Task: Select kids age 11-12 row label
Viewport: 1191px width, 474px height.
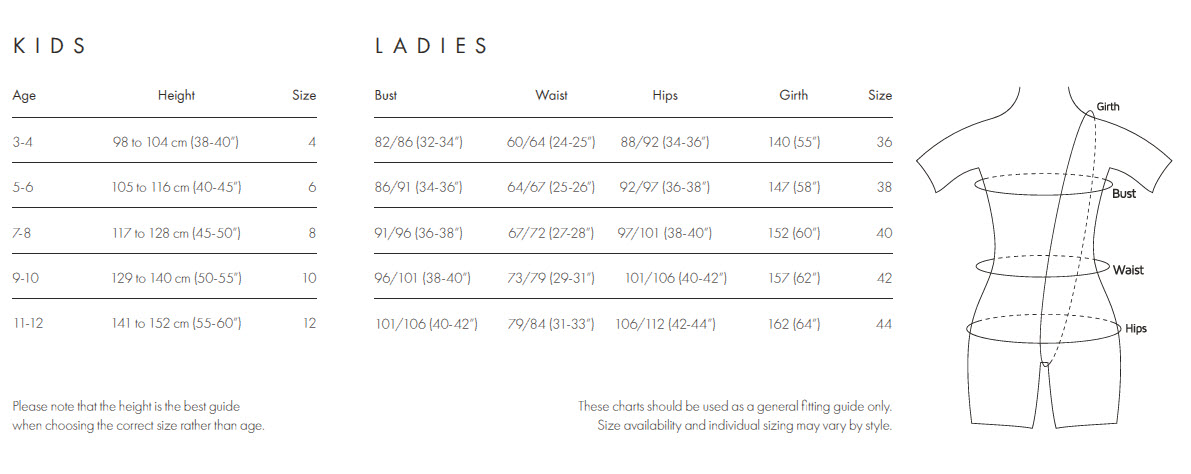Action: coord(28,324)
